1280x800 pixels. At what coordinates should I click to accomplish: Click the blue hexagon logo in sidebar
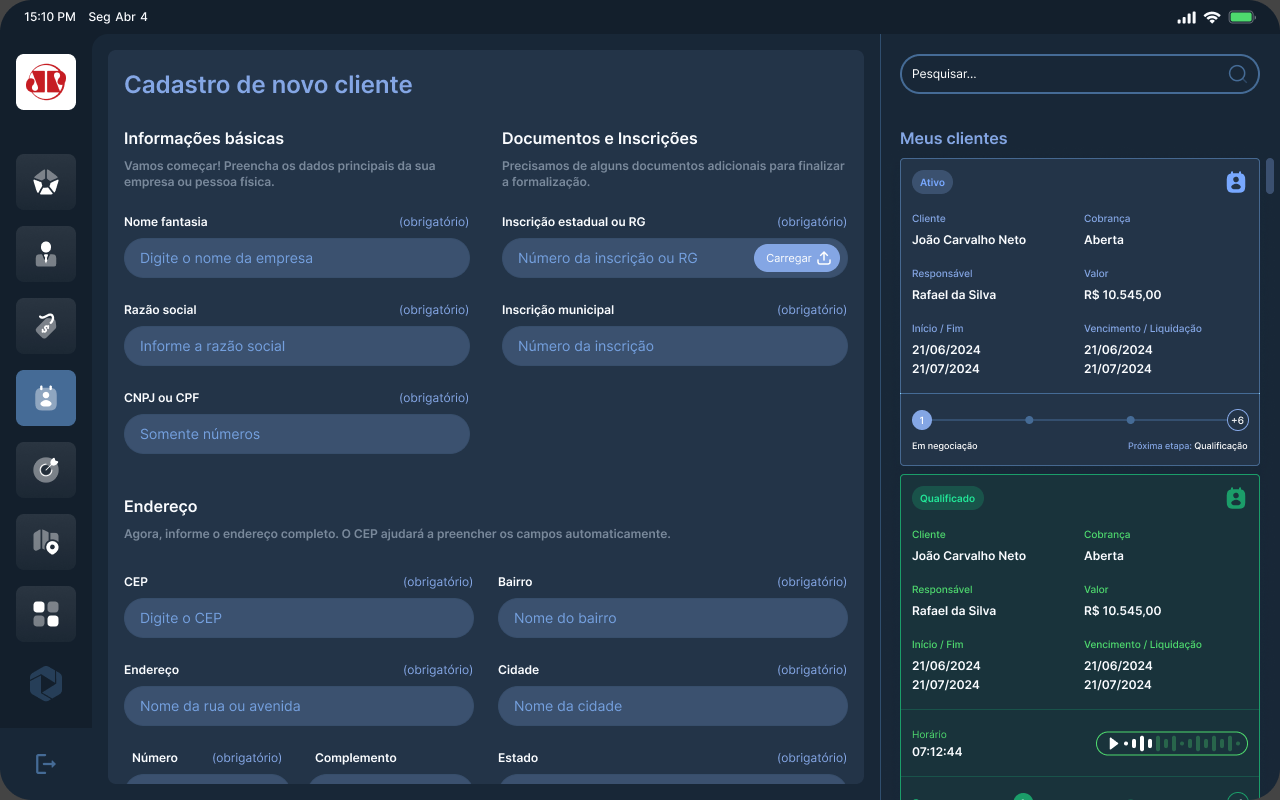pyautogui.click(x=46, y=684)
